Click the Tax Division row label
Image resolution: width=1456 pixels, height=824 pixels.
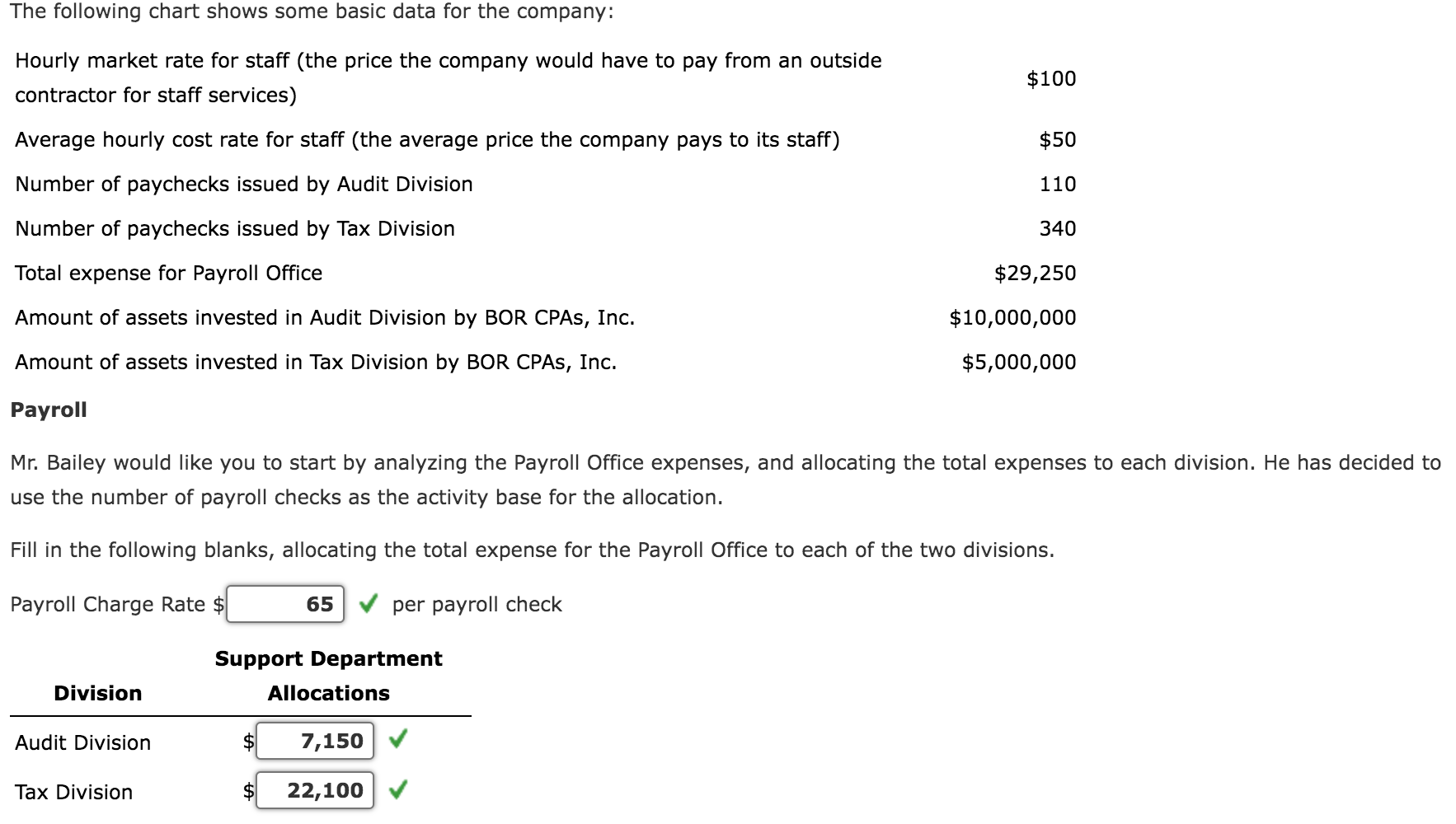click(x=74, y=792)
